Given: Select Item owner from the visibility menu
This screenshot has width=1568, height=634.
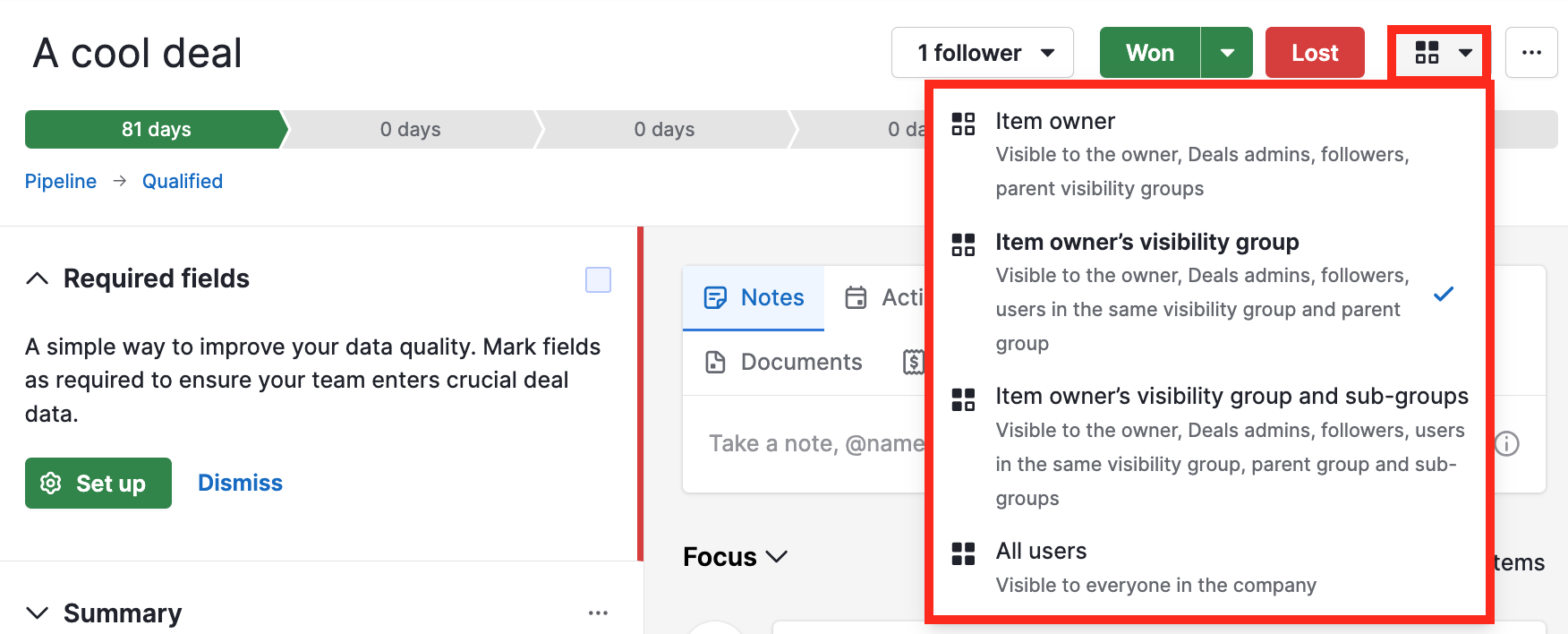Looking at the screenshot, I should point(1056,121).
